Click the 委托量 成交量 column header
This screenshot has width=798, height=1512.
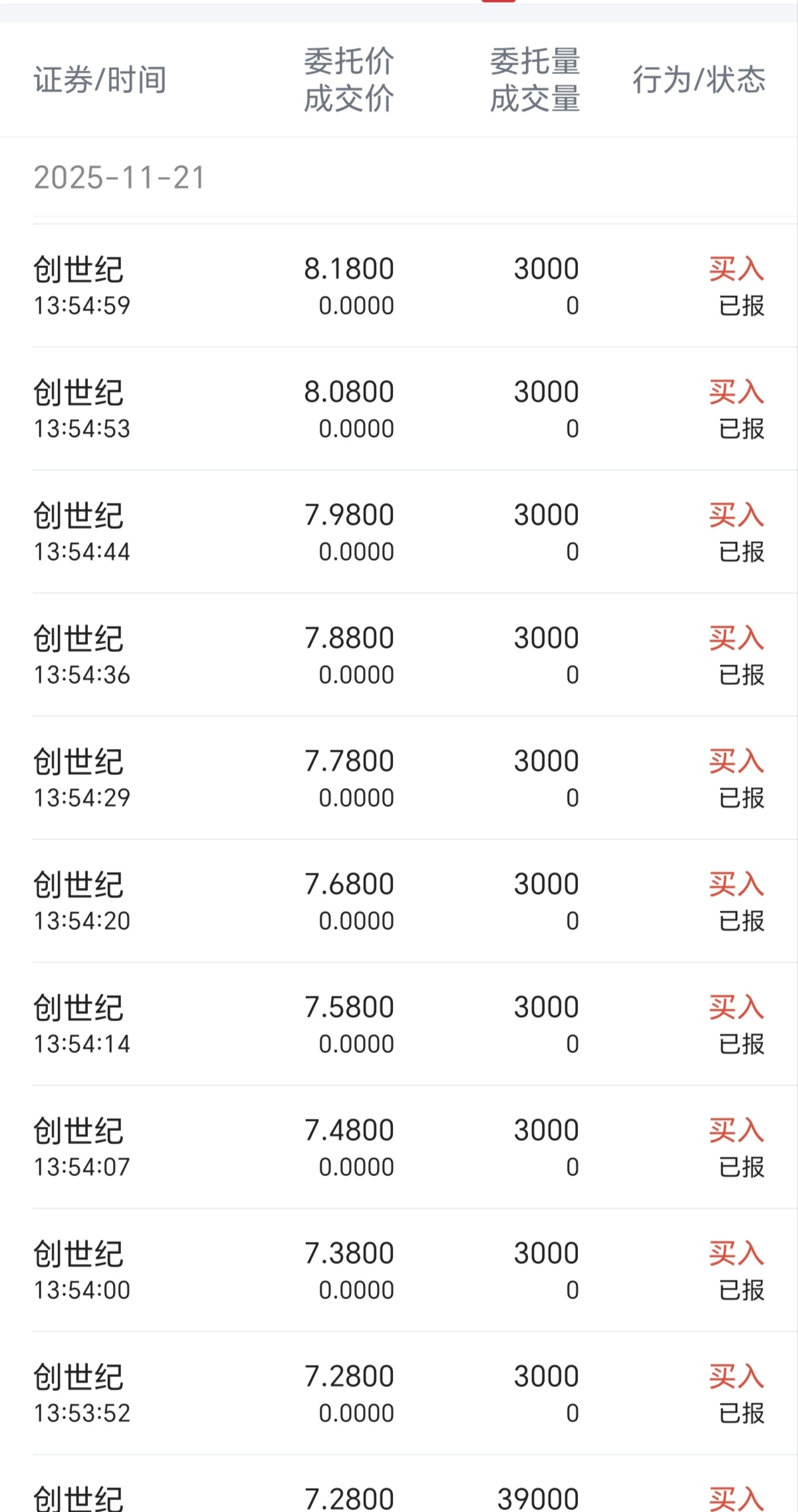click(535, 80)
